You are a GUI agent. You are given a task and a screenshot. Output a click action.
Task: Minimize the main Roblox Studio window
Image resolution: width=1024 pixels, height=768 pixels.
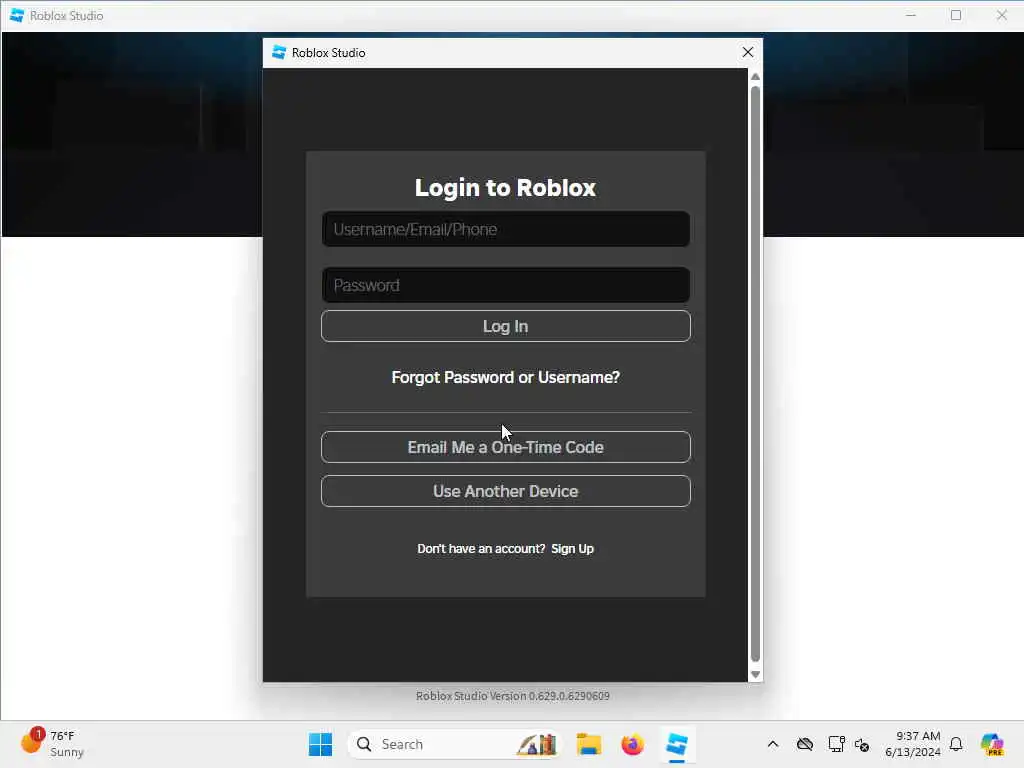(911, 15)
